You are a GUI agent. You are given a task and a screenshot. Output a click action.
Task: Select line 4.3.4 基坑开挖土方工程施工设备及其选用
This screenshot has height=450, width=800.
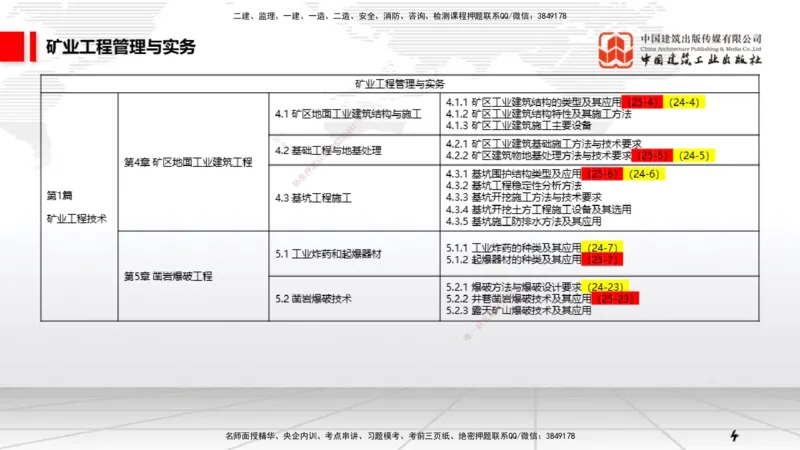click(x=538, y=209)
